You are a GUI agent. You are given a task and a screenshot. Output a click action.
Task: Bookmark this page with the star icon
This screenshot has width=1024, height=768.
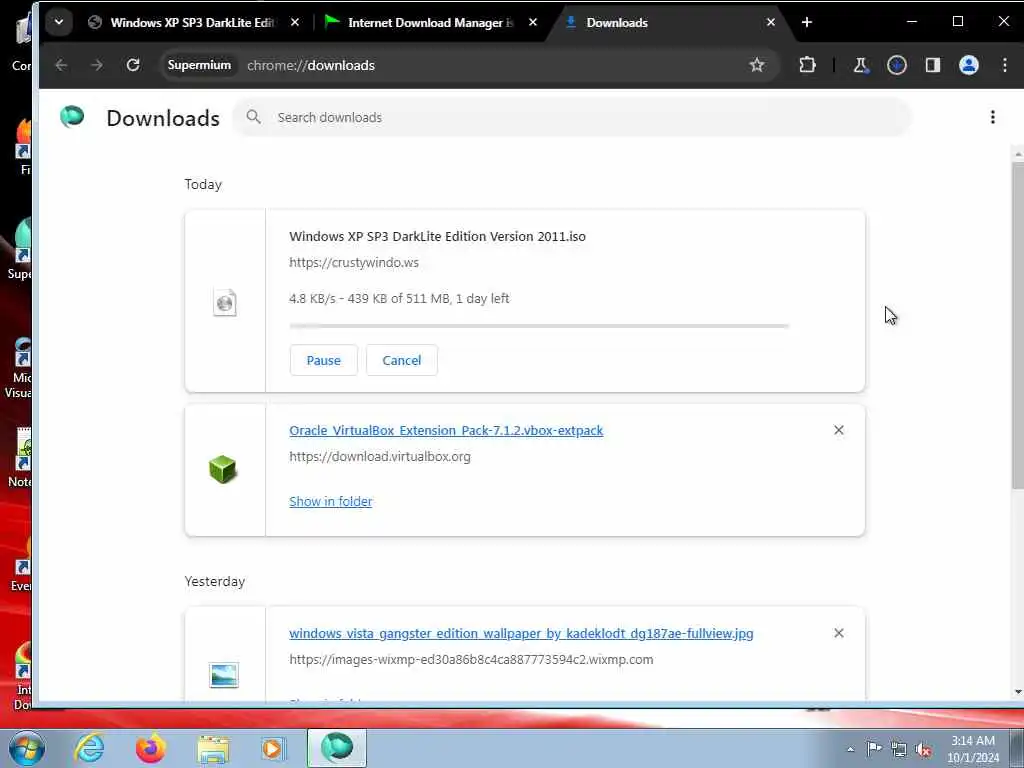pyautogui.click(x=756, y=65)
